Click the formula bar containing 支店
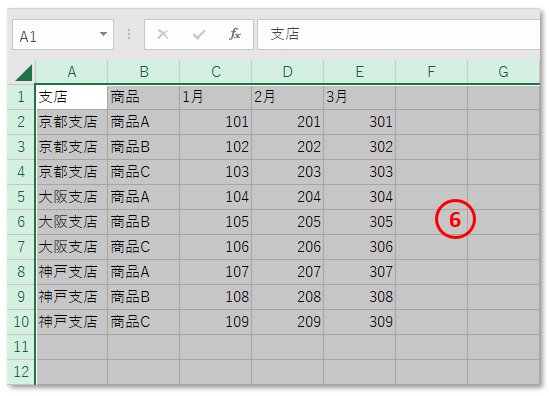This screenshot has height=396, width=549. pos(398,35)
